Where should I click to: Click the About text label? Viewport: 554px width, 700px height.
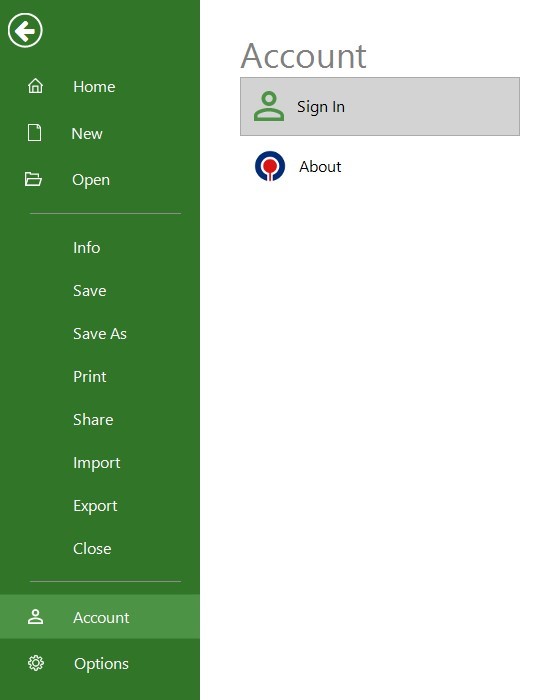click(320, 167)
